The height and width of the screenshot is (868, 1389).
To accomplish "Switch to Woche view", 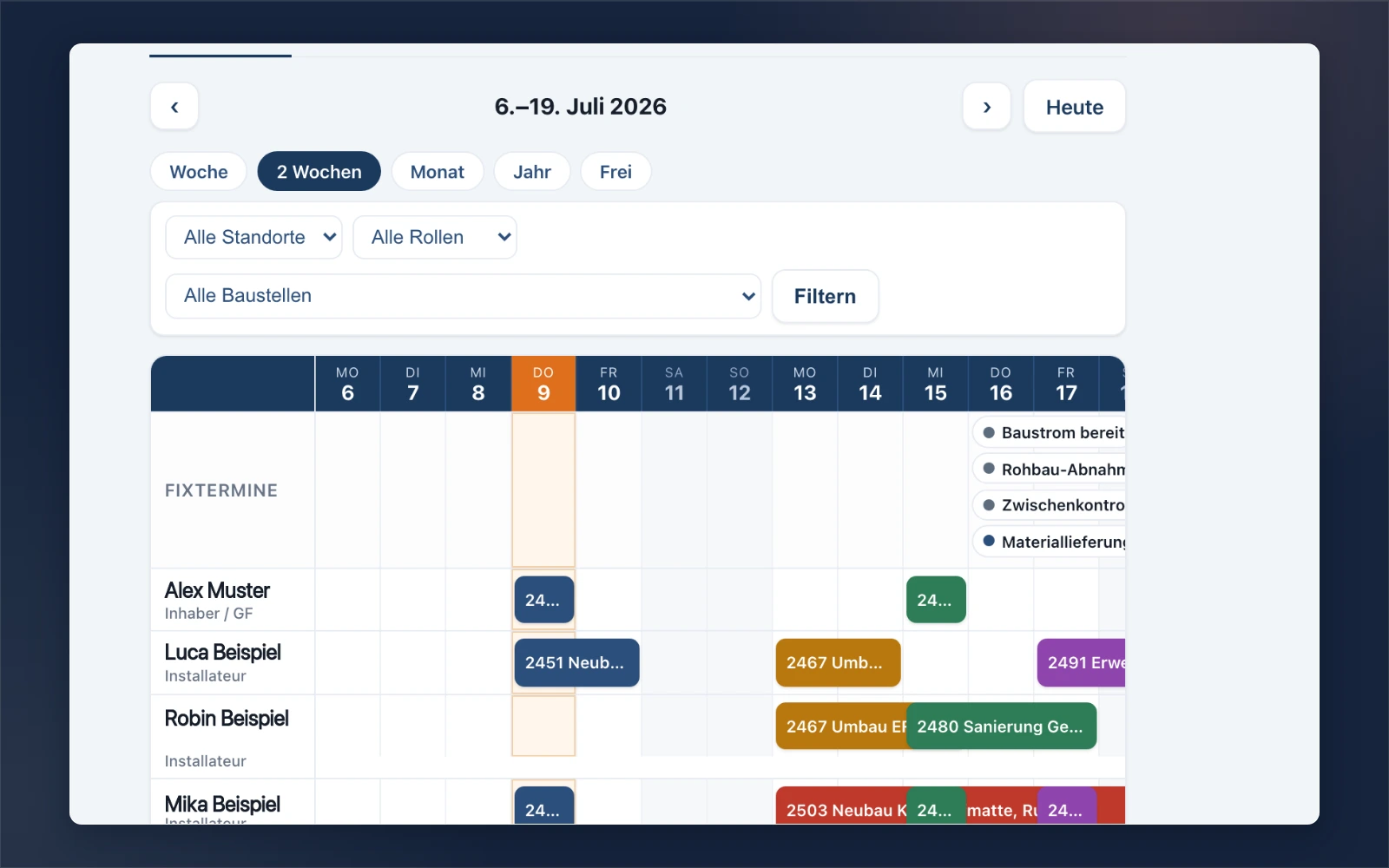I will tap(199, 172).
